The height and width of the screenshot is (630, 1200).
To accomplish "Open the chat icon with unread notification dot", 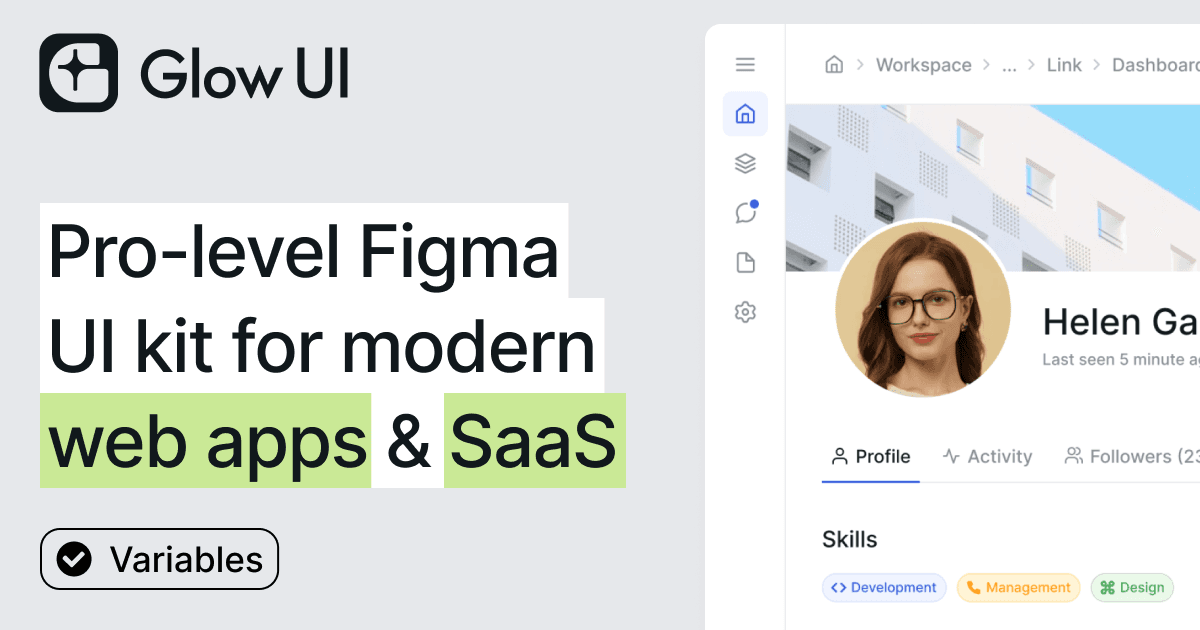I will [745, 212].
